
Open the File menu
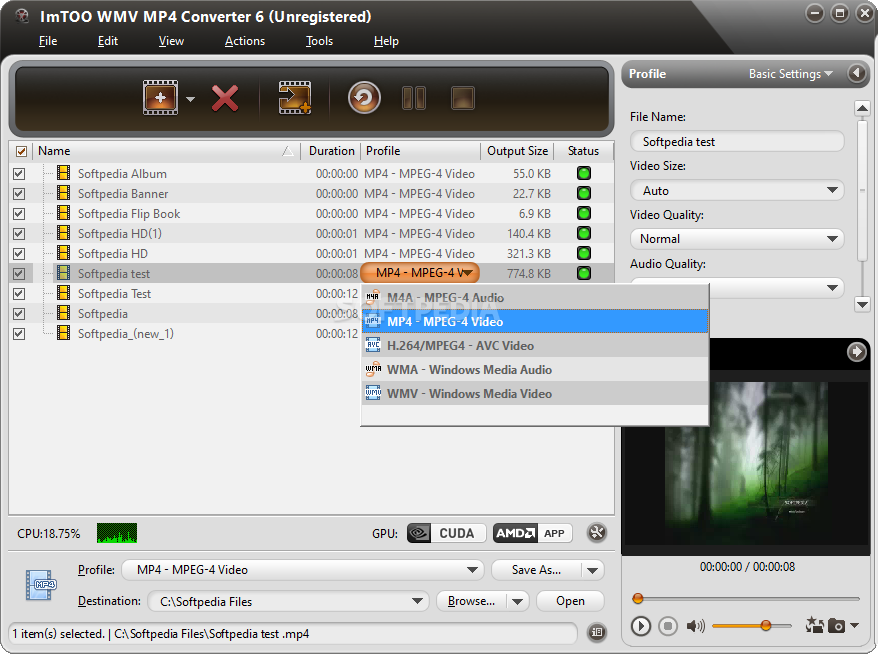click(x=48, y=41)
